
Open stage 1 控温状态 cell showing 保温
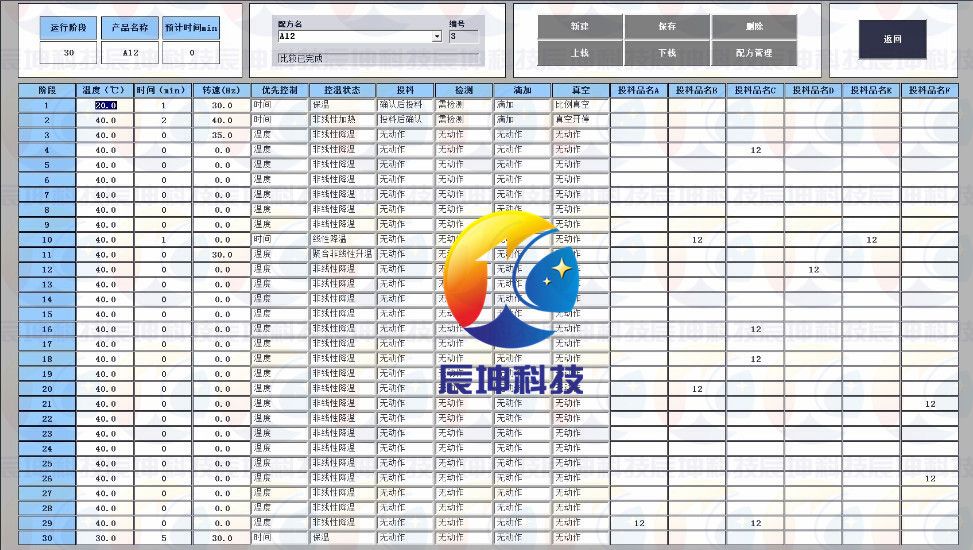pyautogui.click(x=343, y=105)
